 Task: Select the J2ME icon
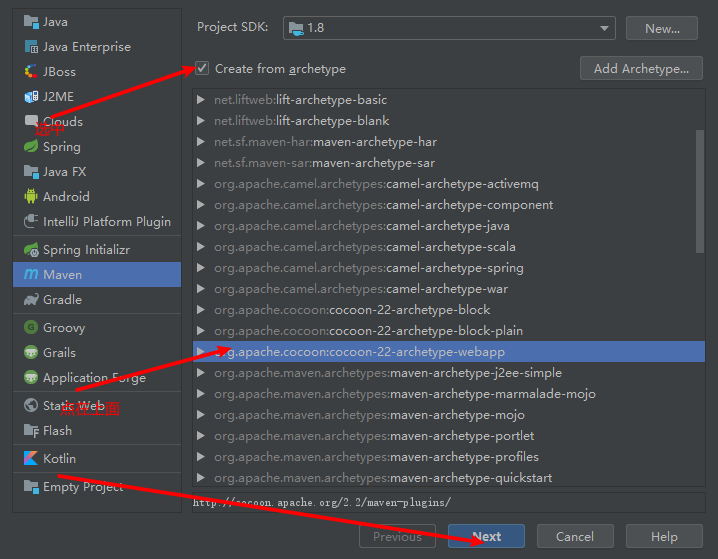click(31, 97)
